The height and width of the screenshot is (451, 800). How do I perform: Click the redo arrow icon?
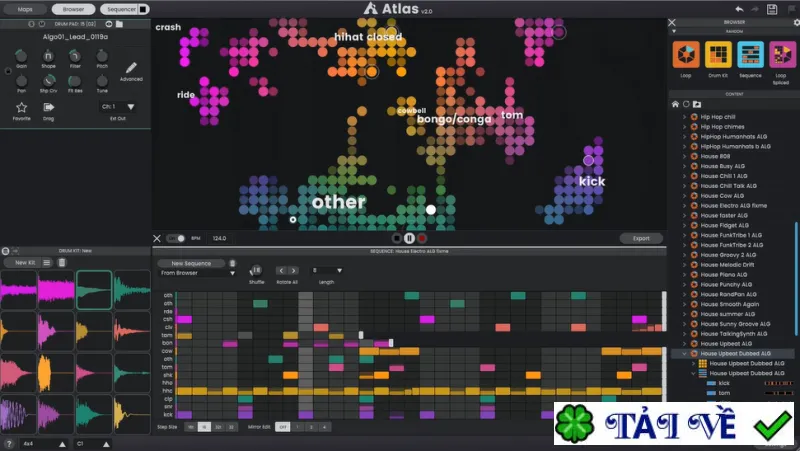[x=755, y=9]
